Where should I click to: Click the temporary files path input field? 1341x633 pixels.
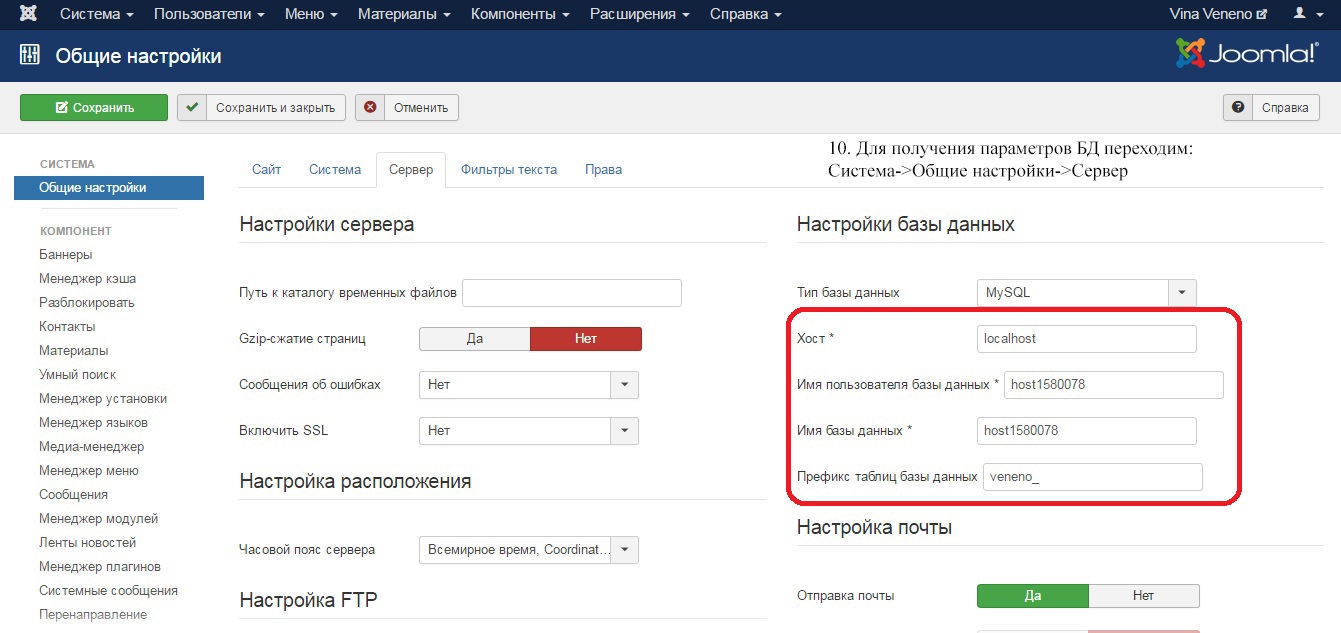coord(572,293)
